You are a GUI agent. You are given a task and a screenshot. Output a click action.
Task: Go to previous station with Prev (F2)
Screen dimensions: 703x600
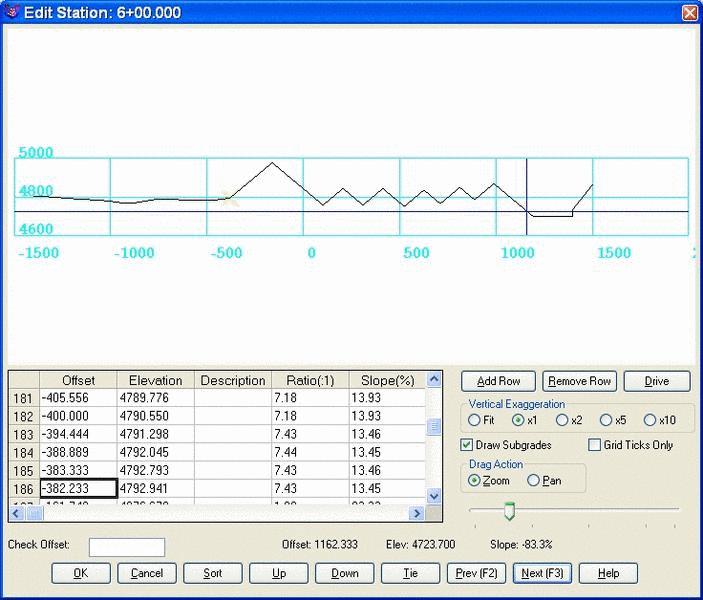[x=476, y=573]
